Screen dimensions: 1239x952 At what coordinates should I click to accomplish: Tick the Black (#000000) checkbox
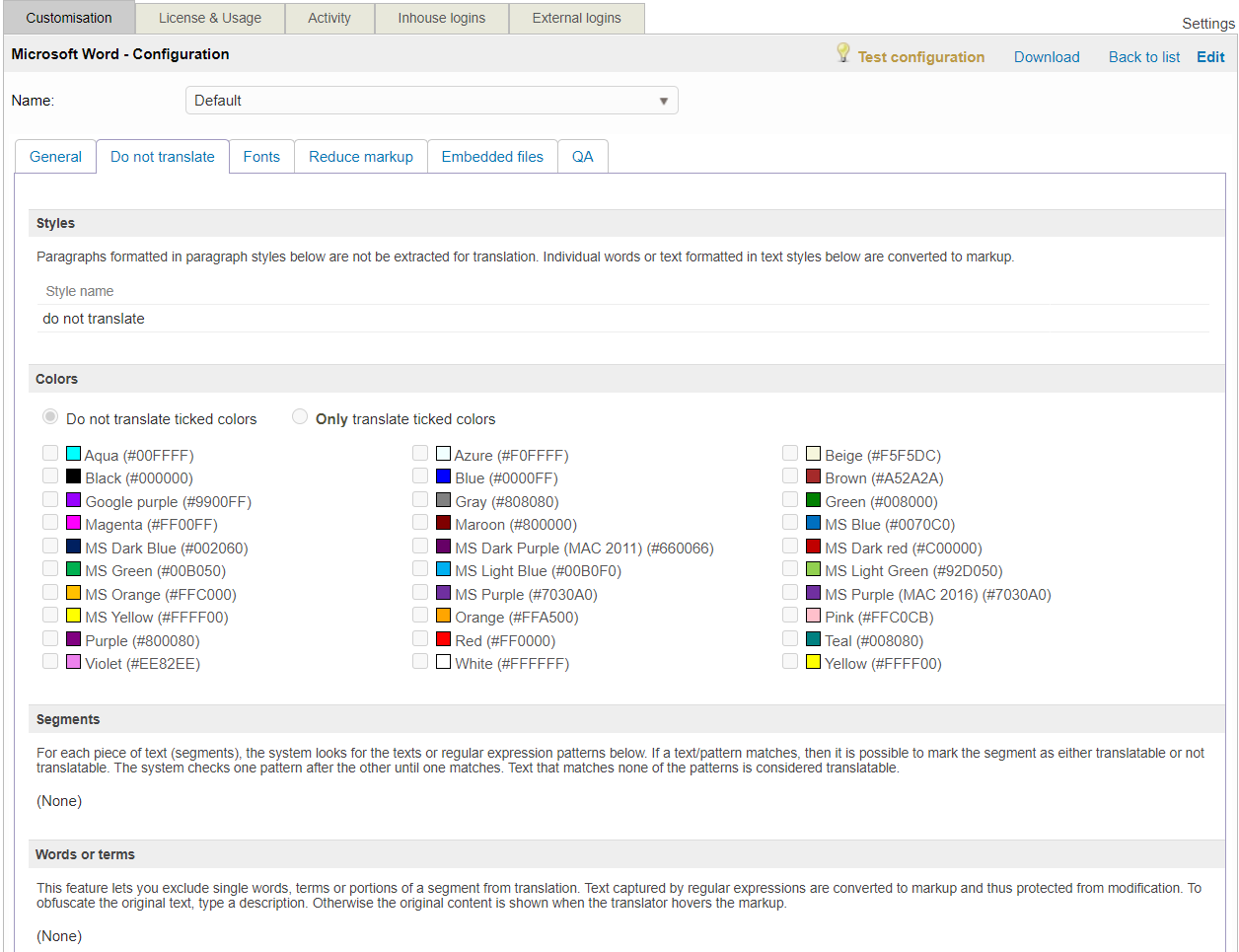pyautogui.click(x=50, y=476)
